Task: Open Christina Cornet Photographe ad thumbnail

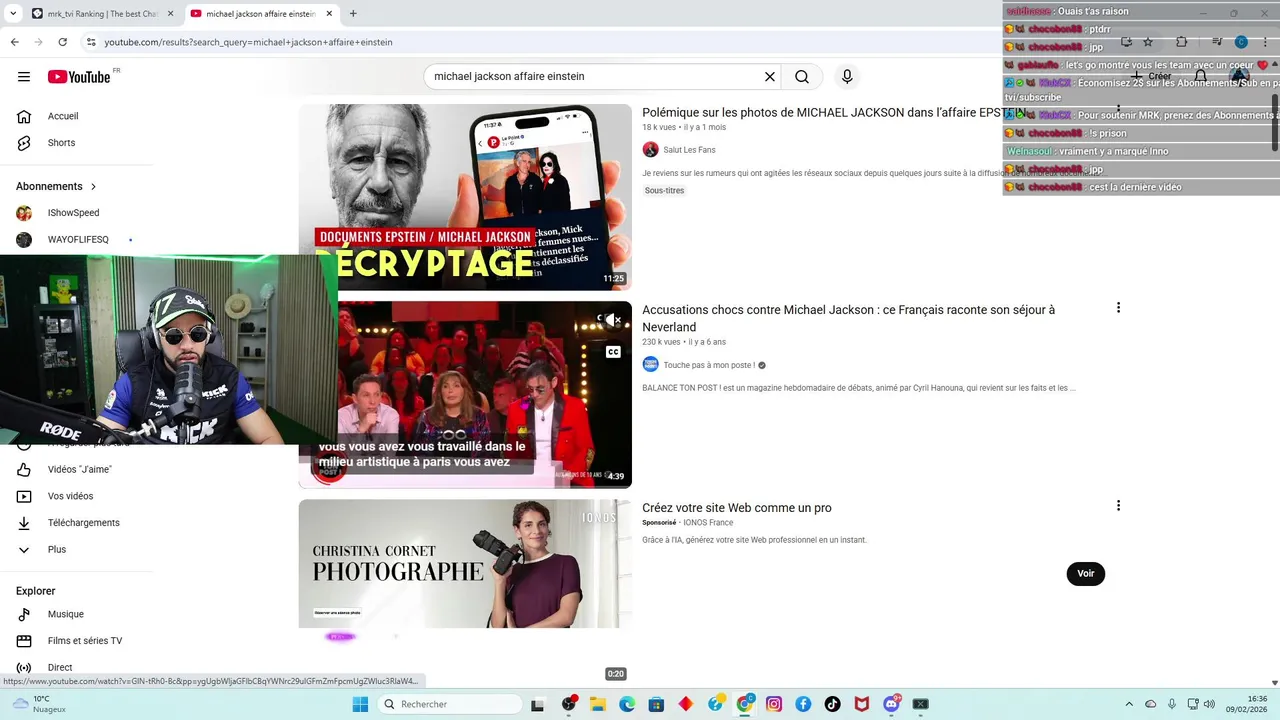Action: [465, 564]
